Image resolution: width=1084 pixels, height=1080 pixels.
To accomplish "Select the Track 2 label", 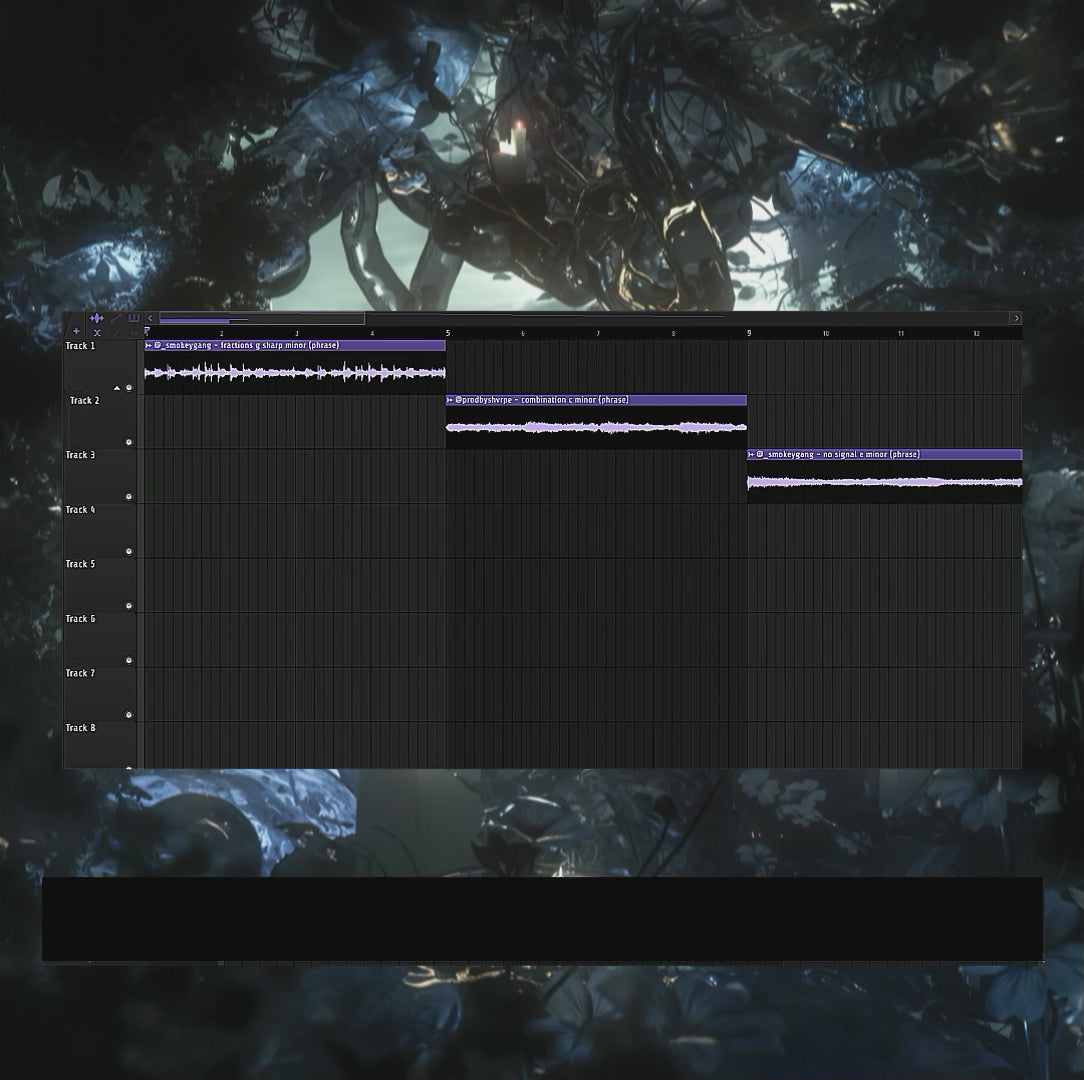I will [x=84, y=400].
